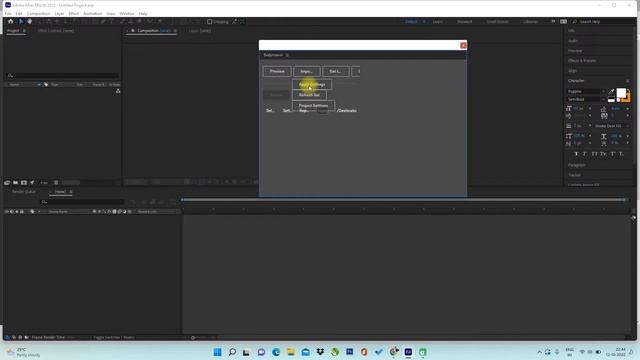Screen dimensions: 640x360
Task: Toggle Subscript text style
Action: (x=621, y=154)
